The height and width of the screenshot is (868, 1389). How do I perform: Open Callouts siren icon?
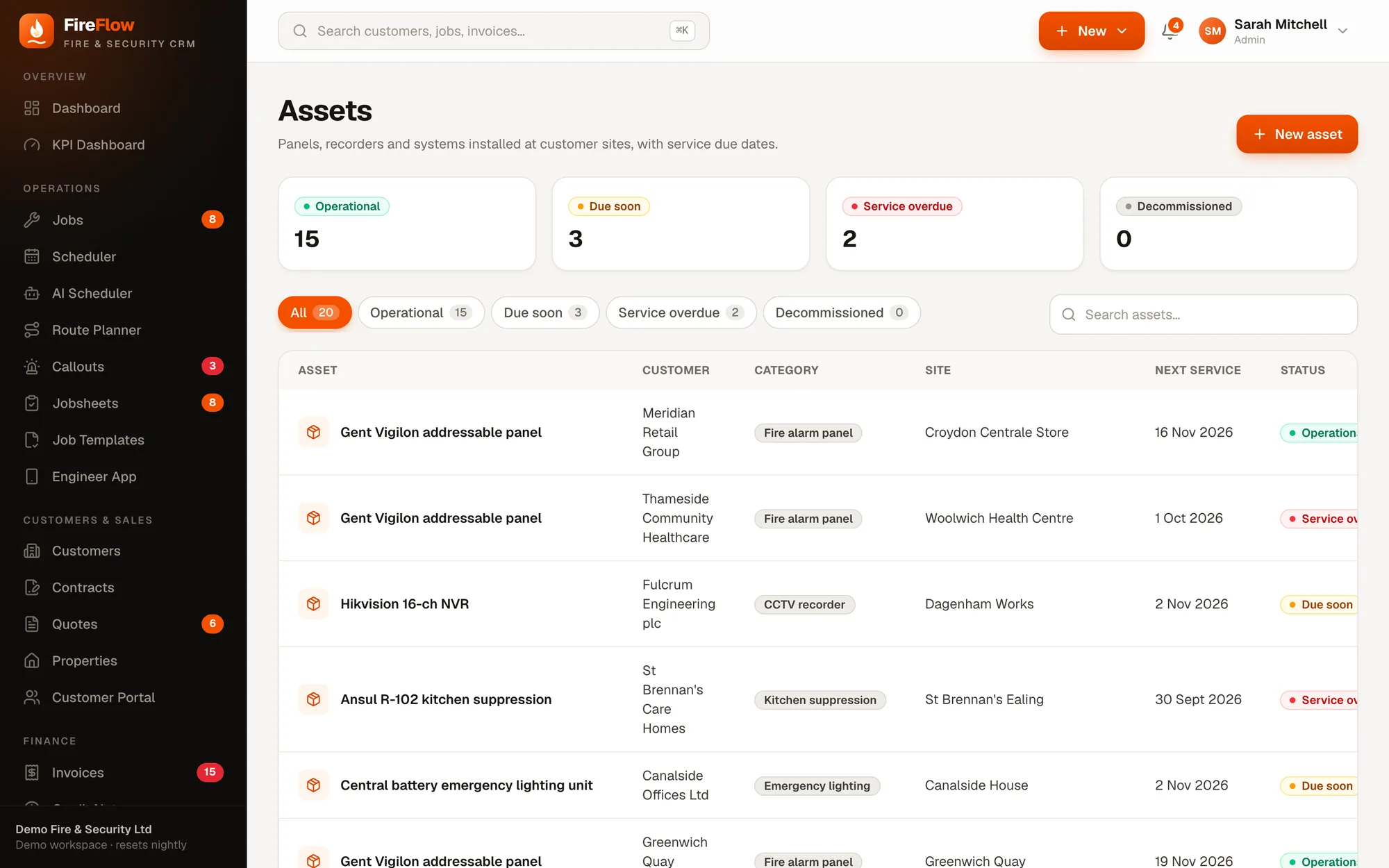pos(32,367)
